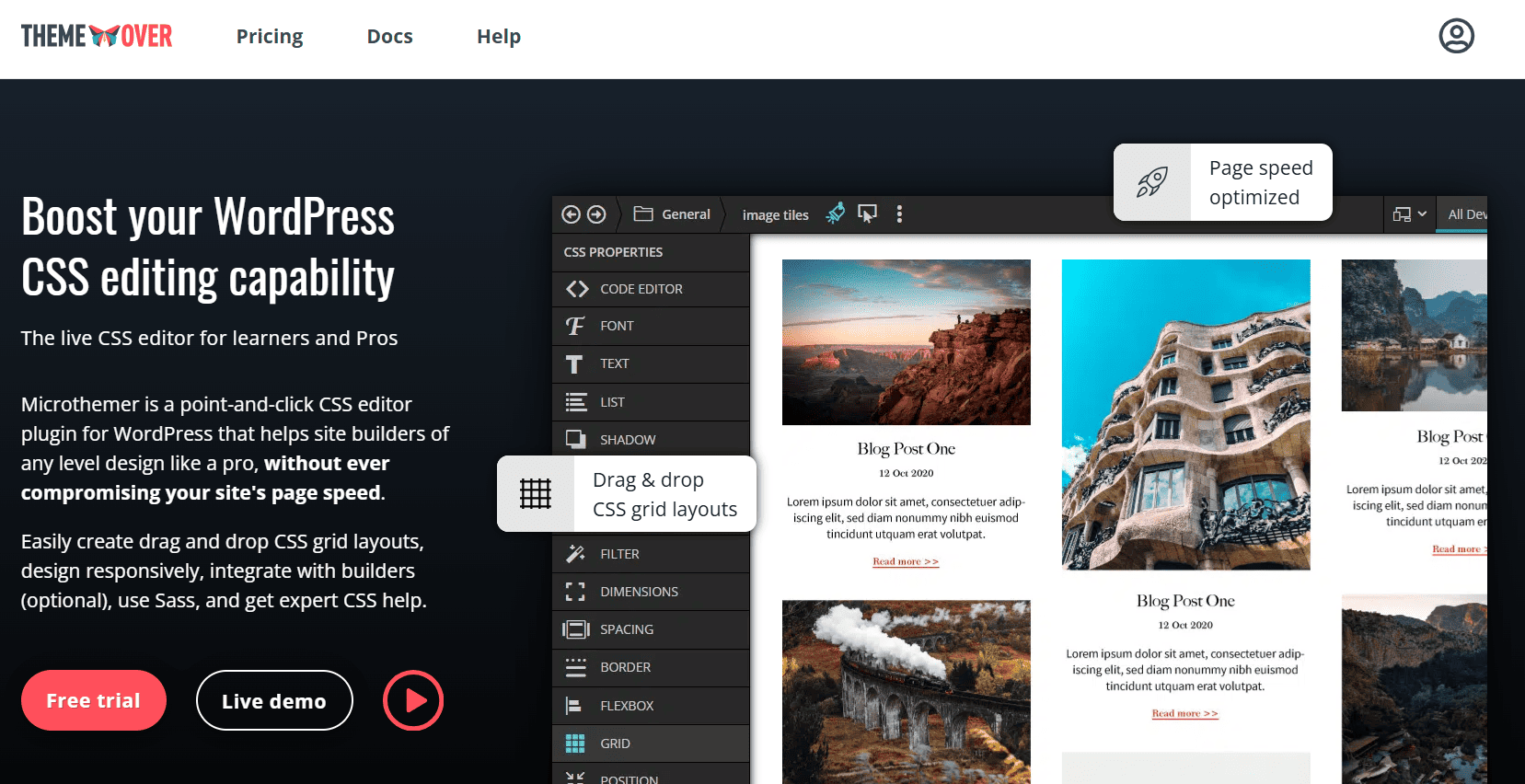Click the Font F icon

coord(575,326)
